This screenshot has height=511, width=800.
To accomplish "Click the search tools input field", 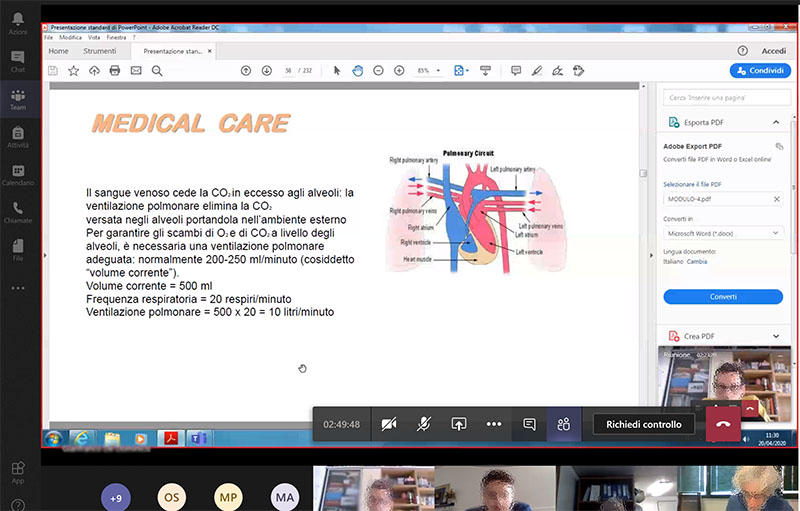I will click(727, 97).
